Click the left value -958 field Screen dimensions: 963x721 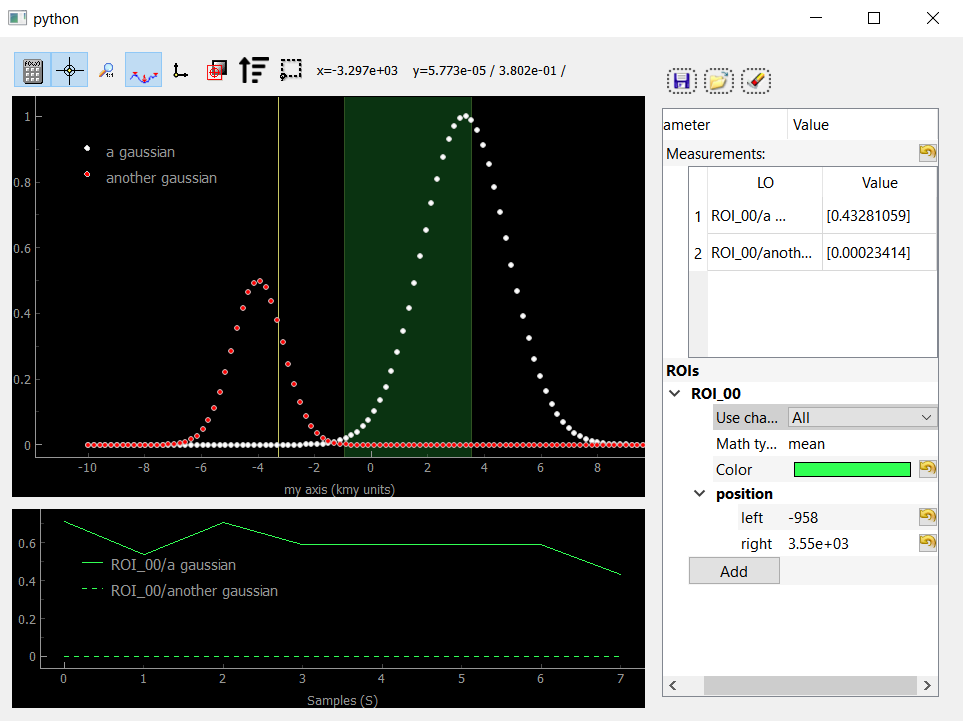(x=852, y=518)
